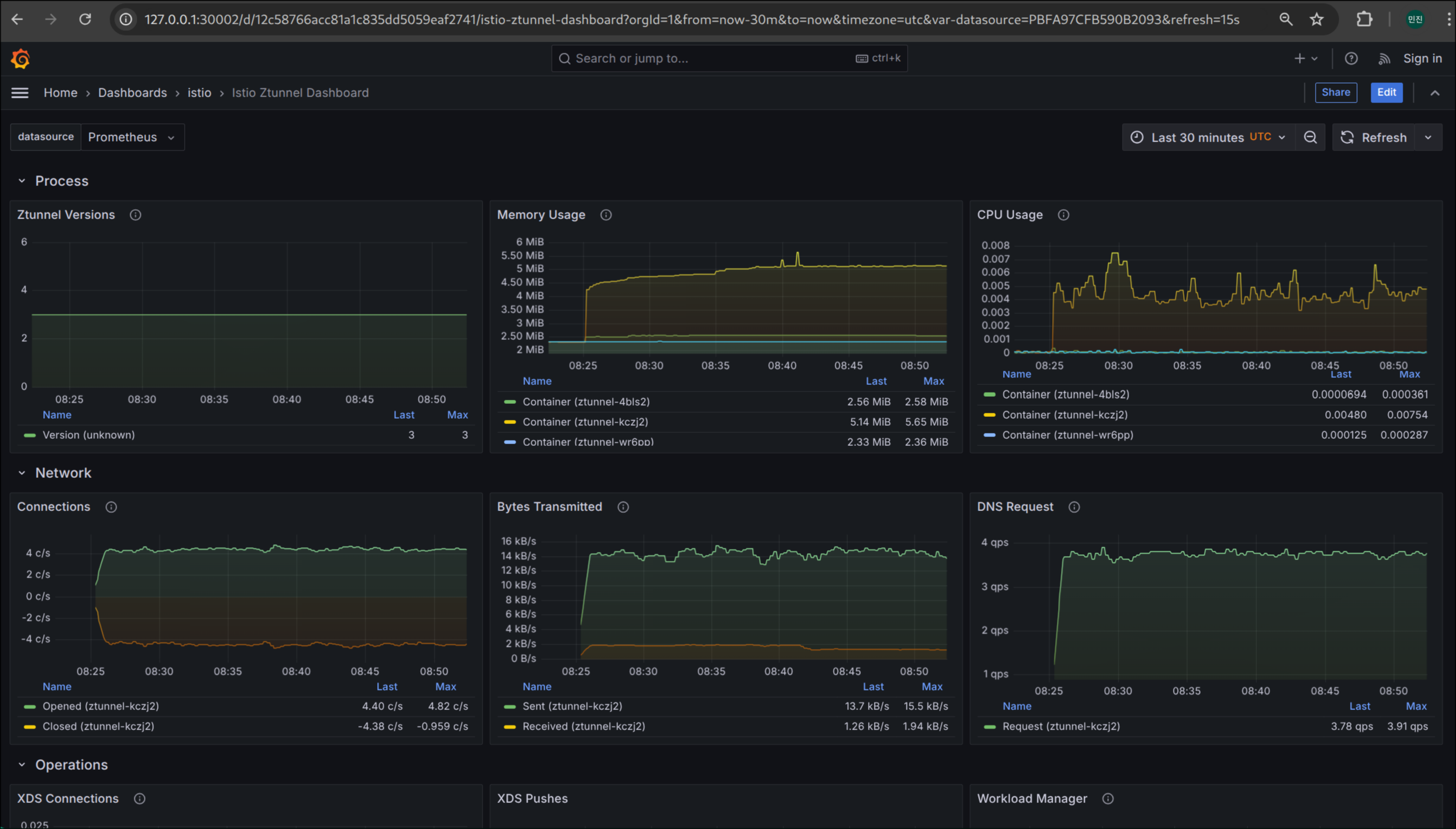Screen dimensions: 1456x829
Task: Reload the page in the browser
Action: coord(85,20)
